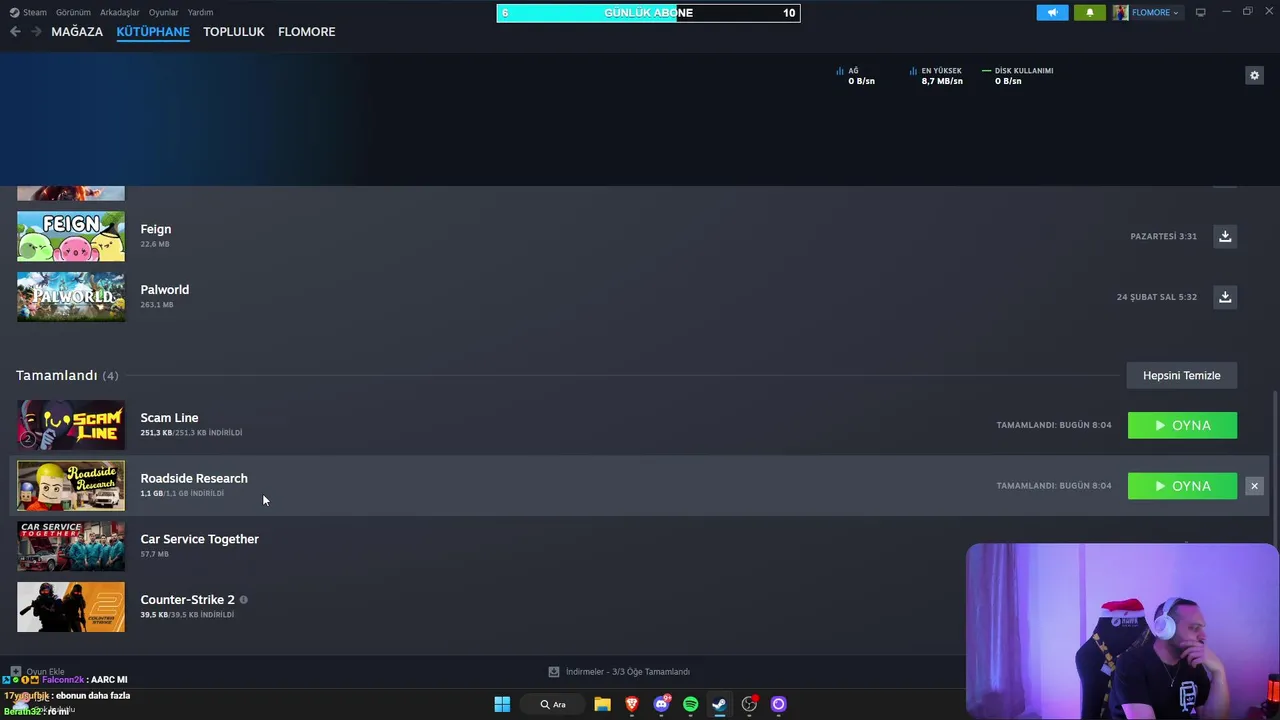The height and width of the screenshot is (720, 1280).
Task: Click the Counter-Strike 2 title text
Action: pos(188,600)
